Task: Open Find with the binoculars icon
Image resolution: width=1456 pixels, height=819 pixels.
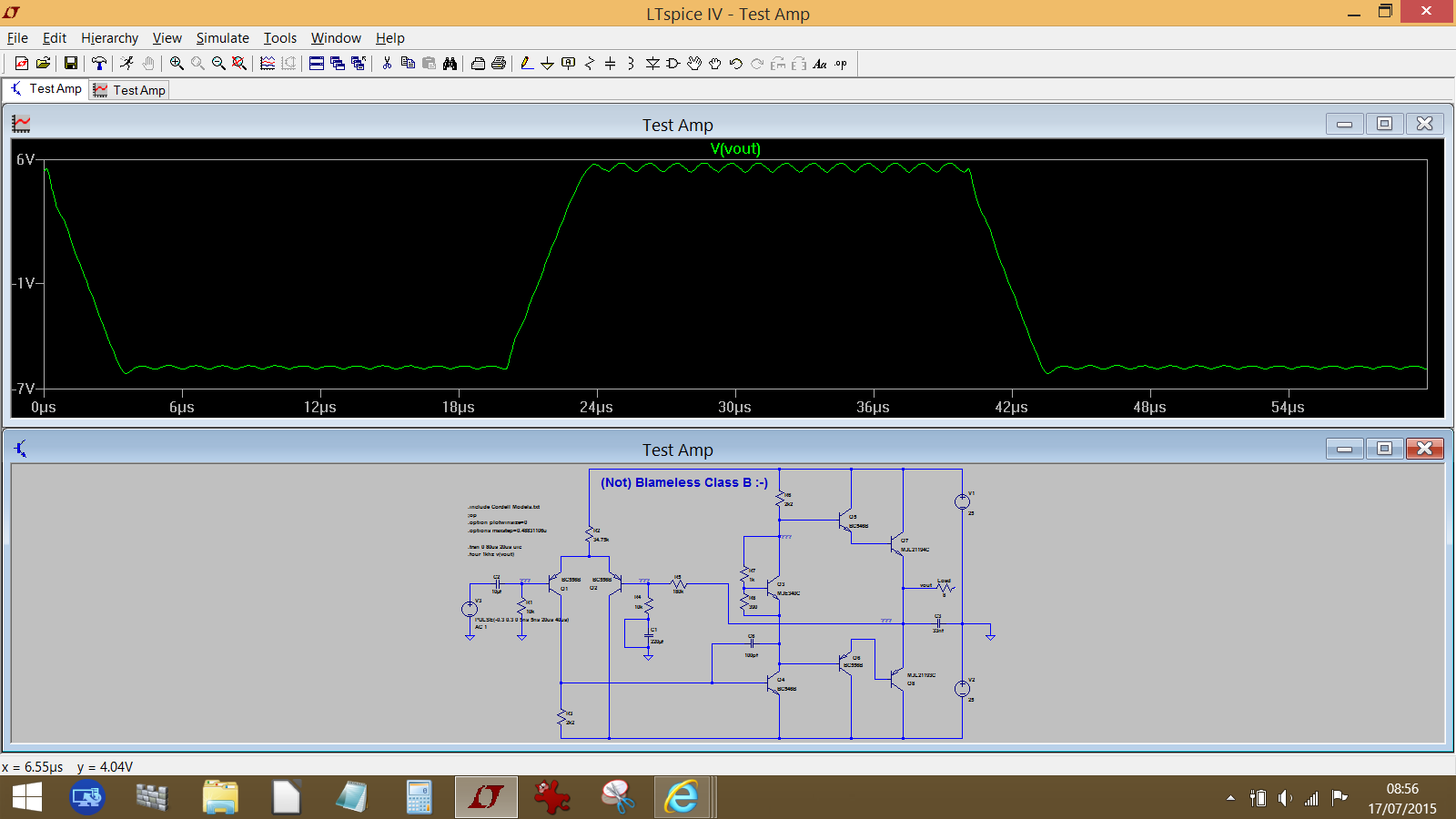Action: pos(450,63)
